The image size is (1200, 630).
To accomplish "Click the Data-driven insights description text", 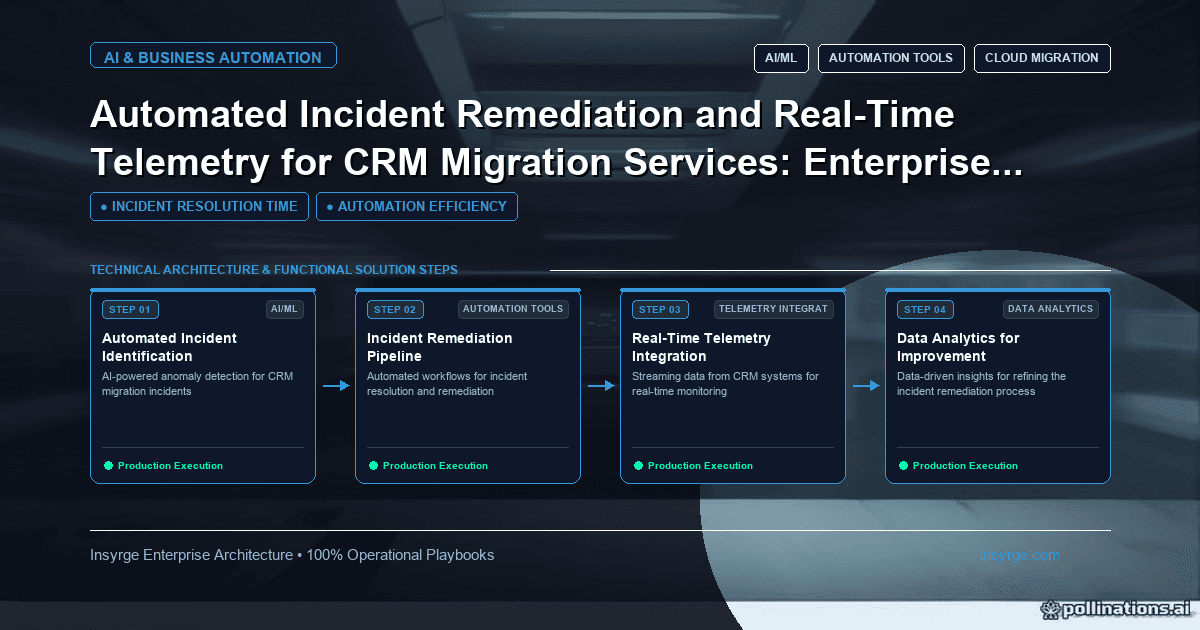I will (982, 384).
